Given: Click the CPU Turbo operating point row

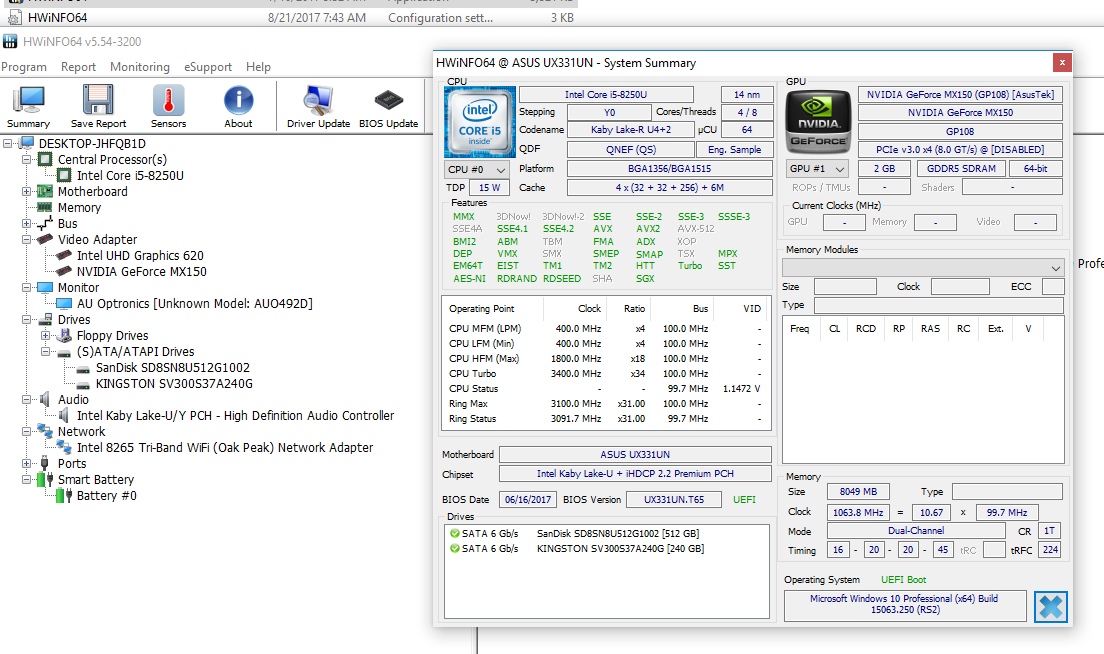Looking at the screenshot, I should [x=606, y=374].
